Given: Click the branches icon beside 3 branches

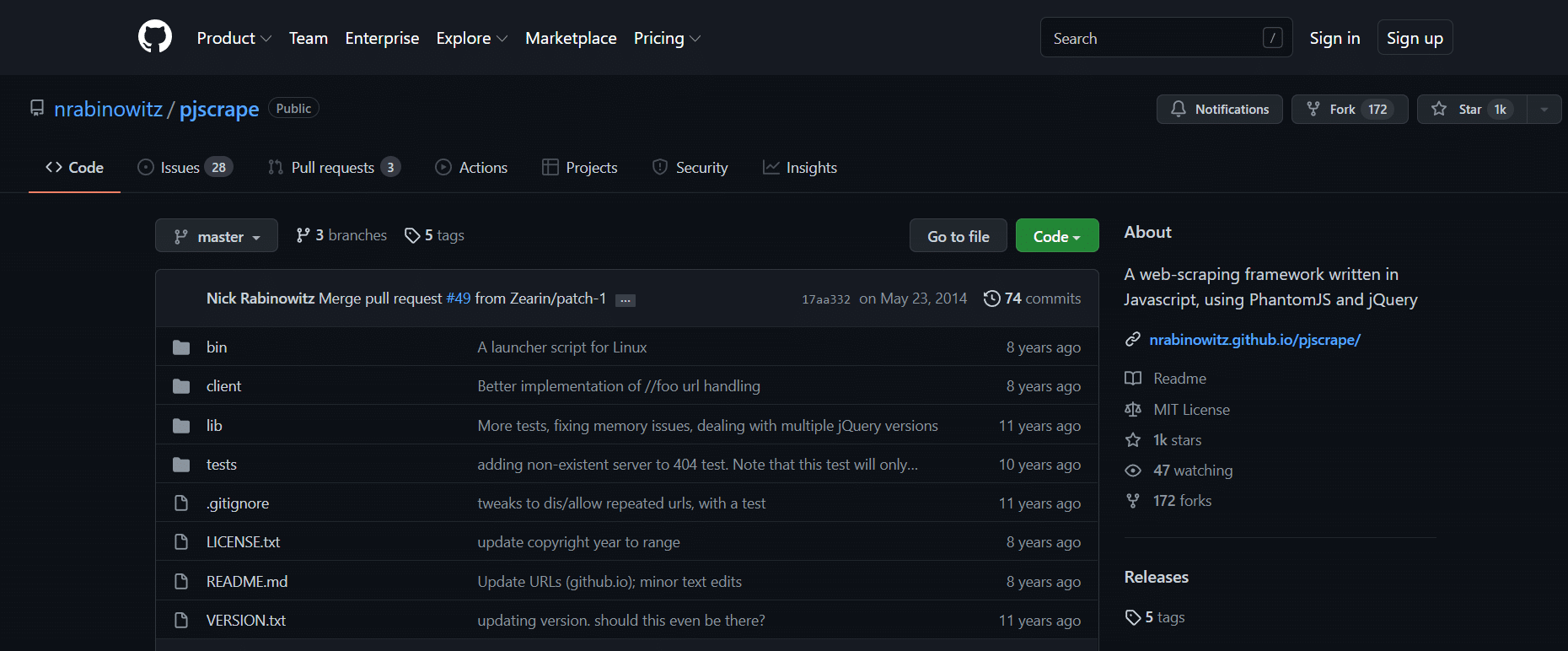Looking at the screenshot, I should point(303,235).
